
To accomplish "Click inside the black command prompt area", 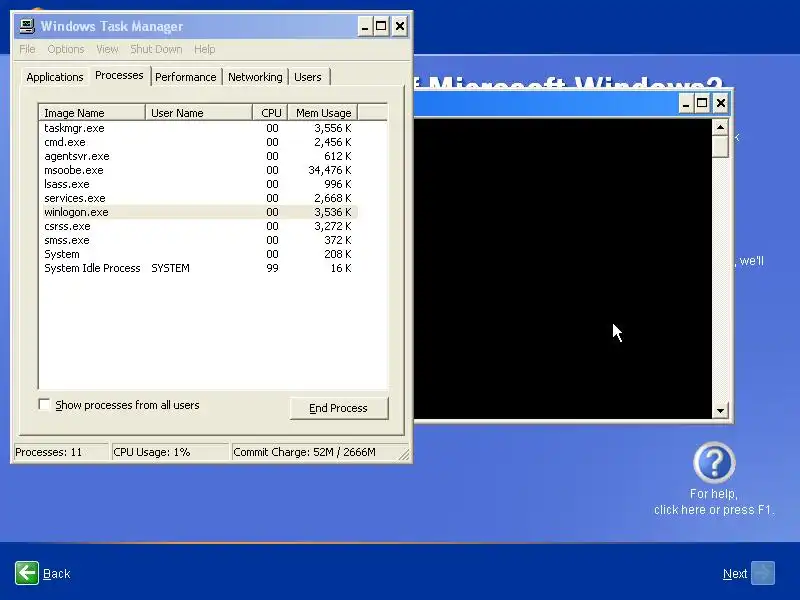I will point(562,268).
